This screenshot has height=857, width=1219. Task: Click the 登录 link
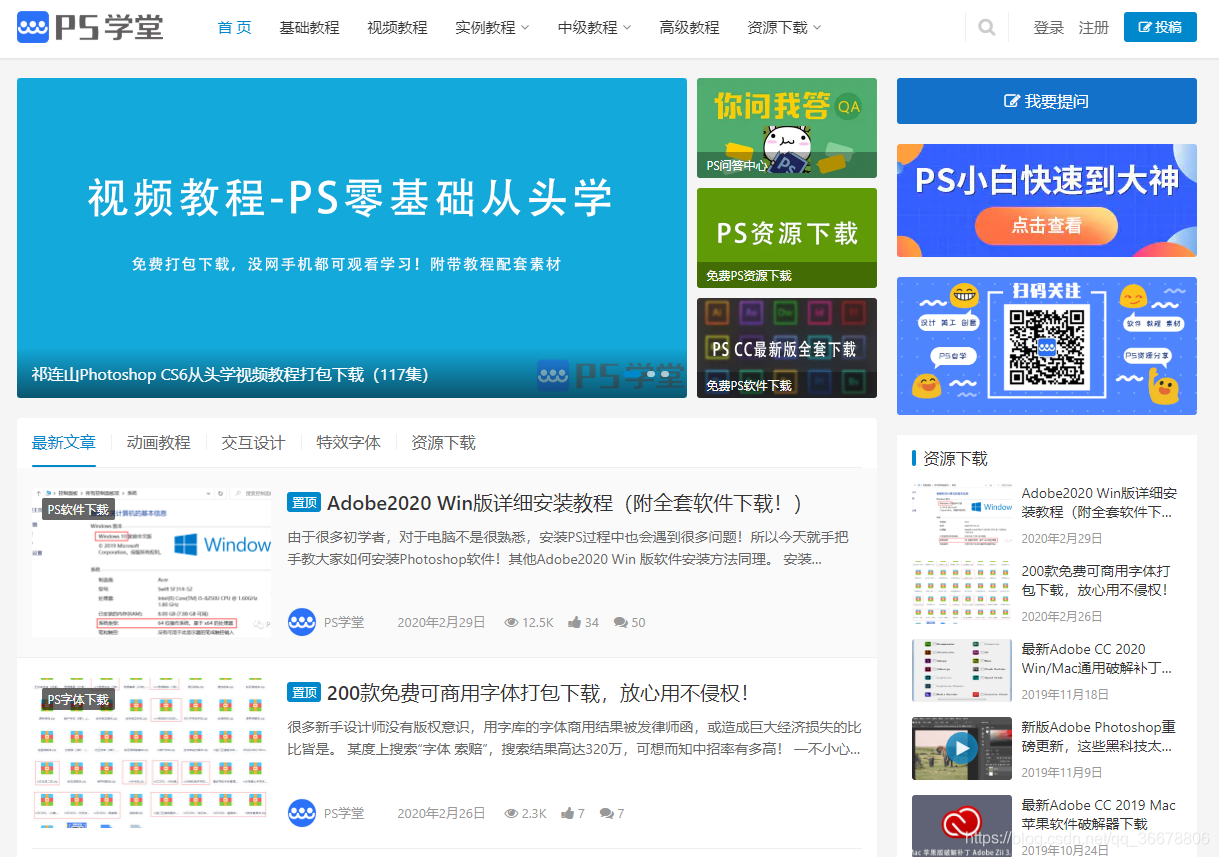1049,28
